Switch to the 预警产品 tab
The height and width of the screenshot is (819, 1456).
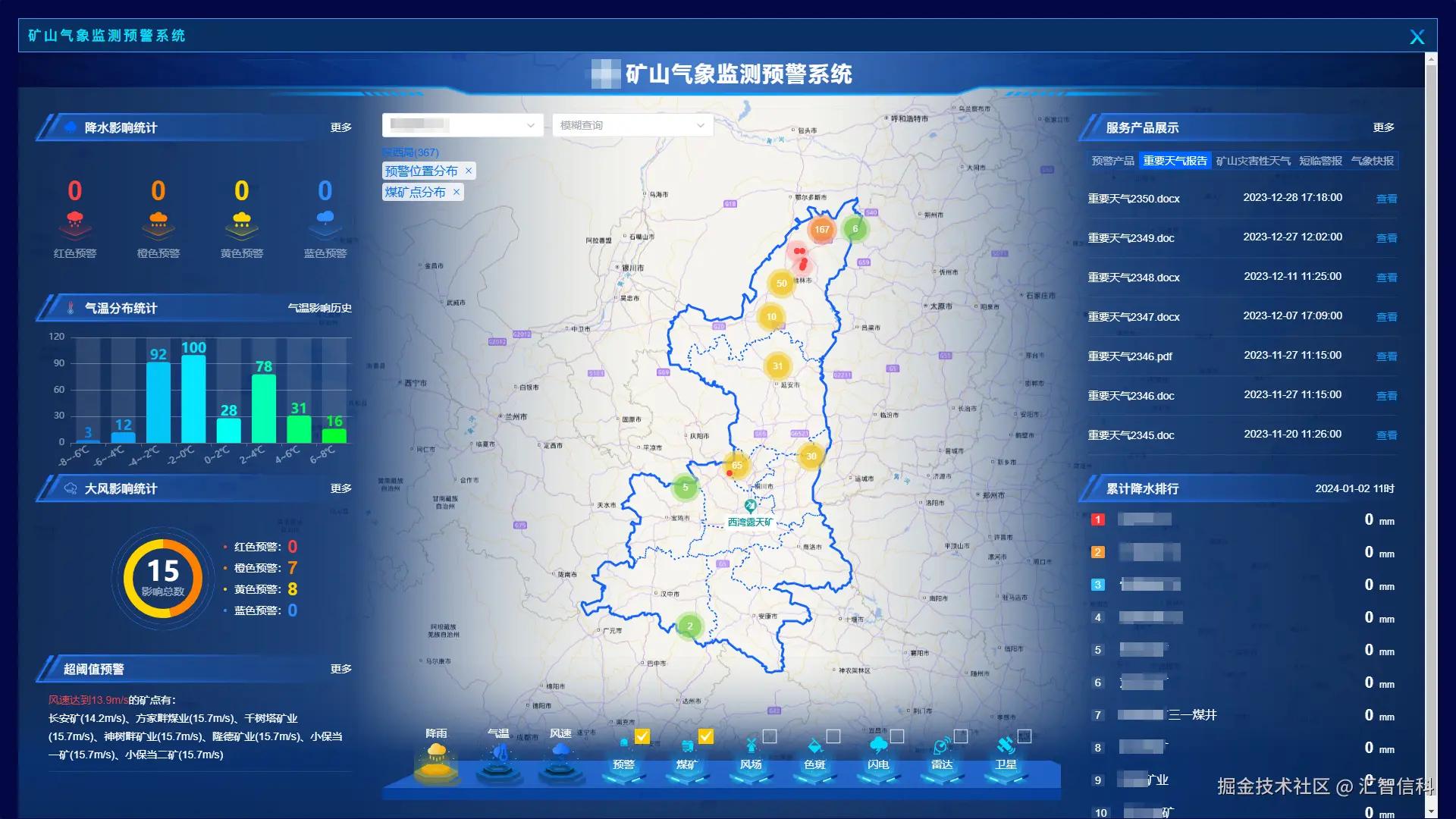click(x=1112, y=161)
